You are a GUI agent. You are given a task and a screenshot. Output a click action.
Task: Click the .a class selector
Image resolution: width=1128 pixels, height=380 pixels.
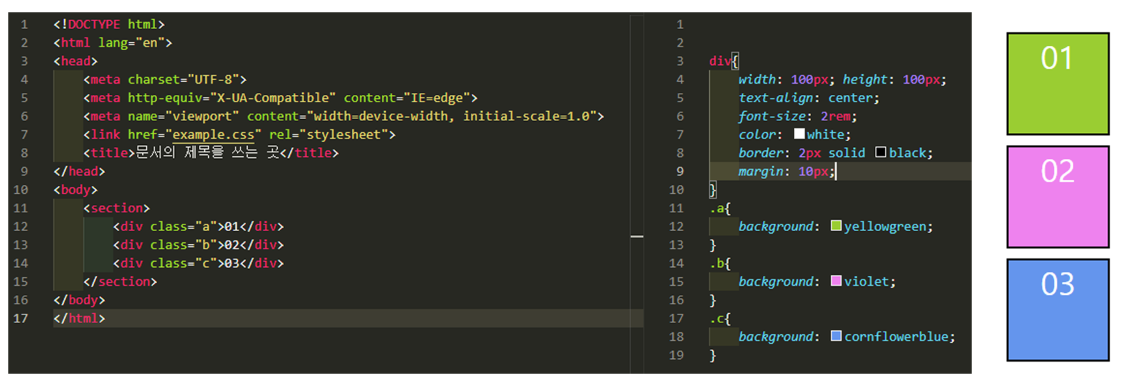tap(716, 208)
